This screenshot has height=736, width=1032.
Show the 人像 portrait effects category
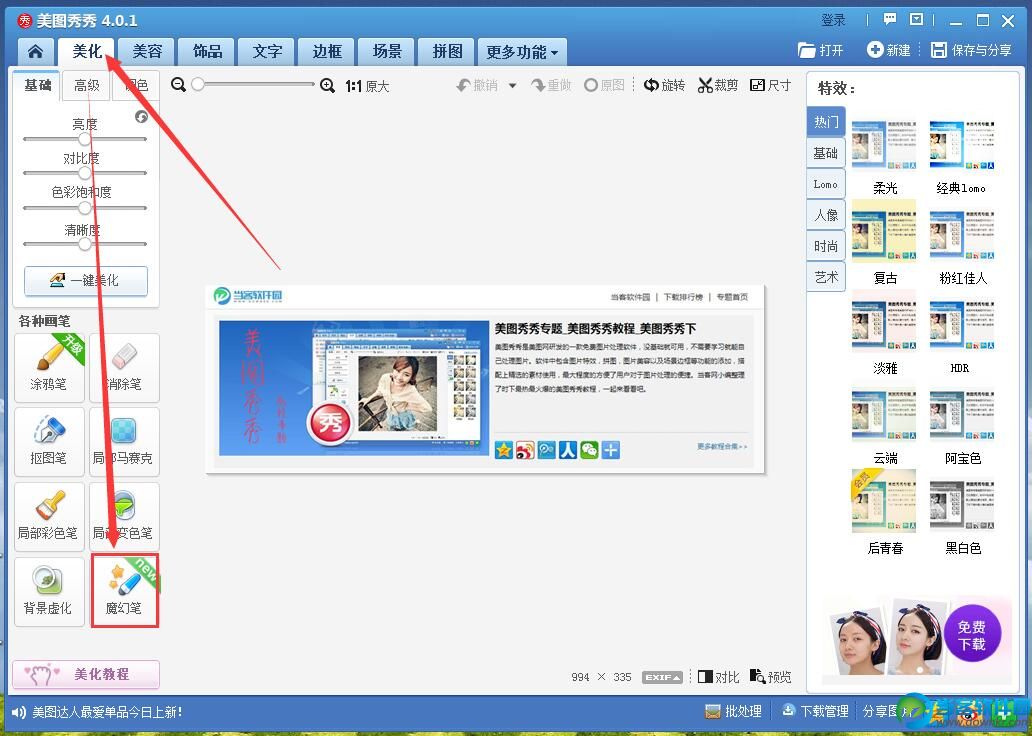[x=826, y=215]
